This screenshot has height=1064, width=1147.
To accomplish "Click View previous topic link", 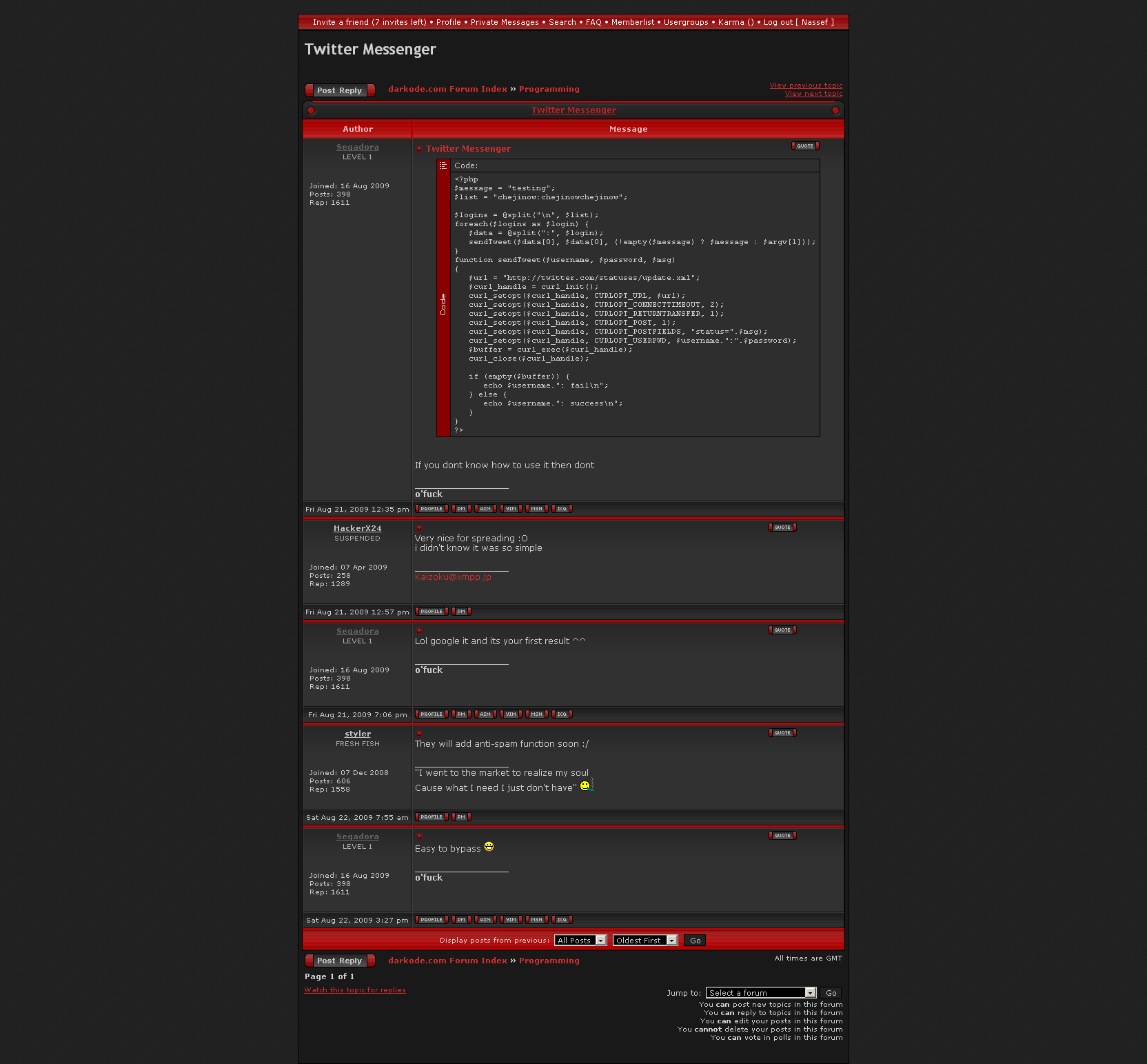I will click(x=806, y=86).
